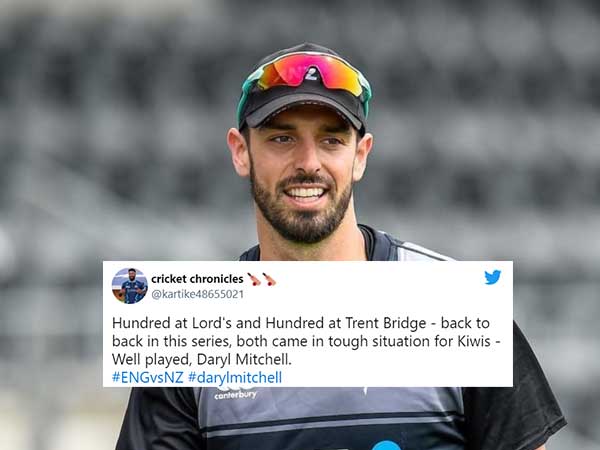Select the word "Lord's" in the tweet
Viewport: 600px width, 450px height.
tap(212, 323)
